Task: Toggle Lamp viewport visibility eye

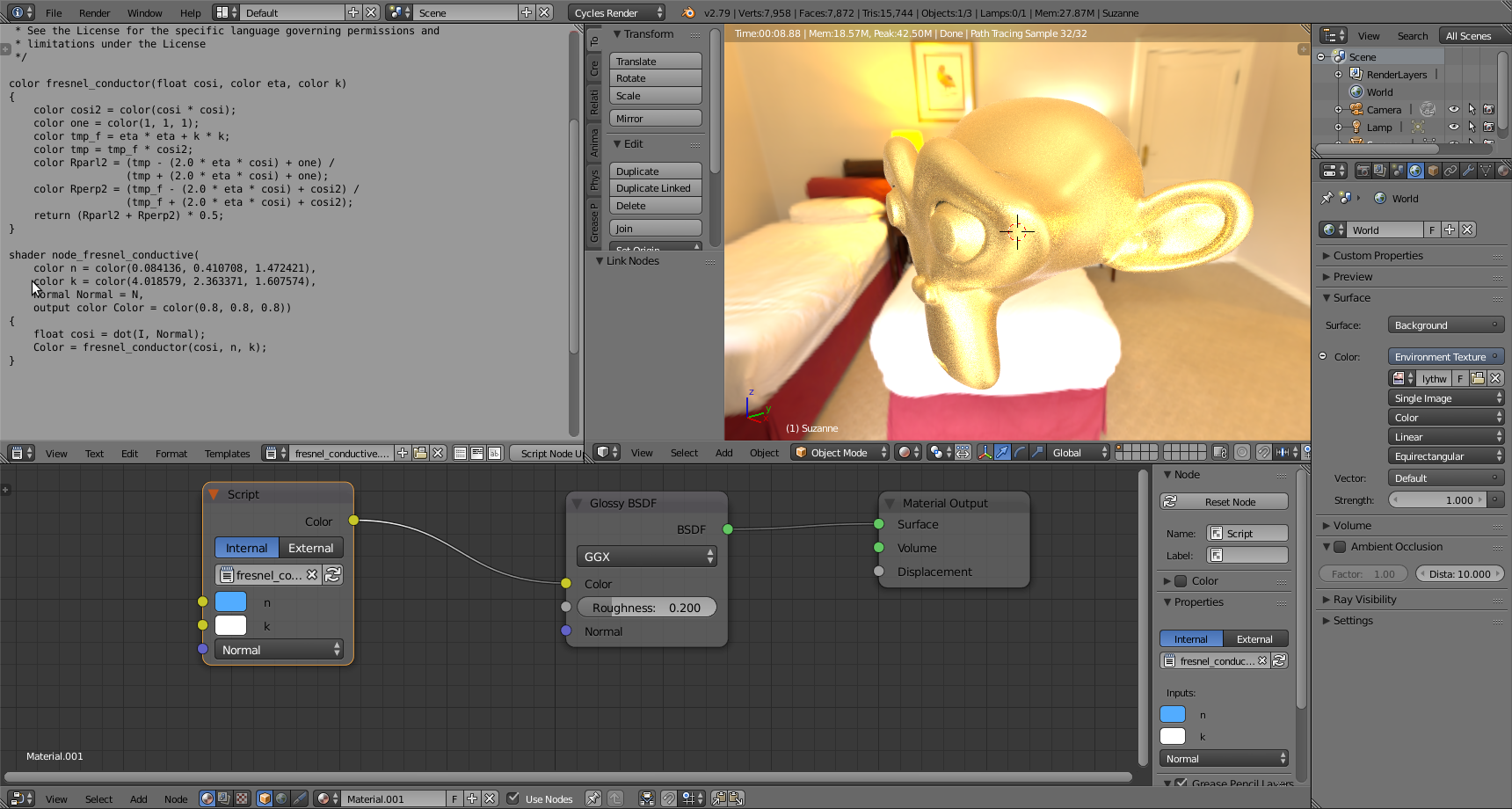Action: coord(1454,128)
